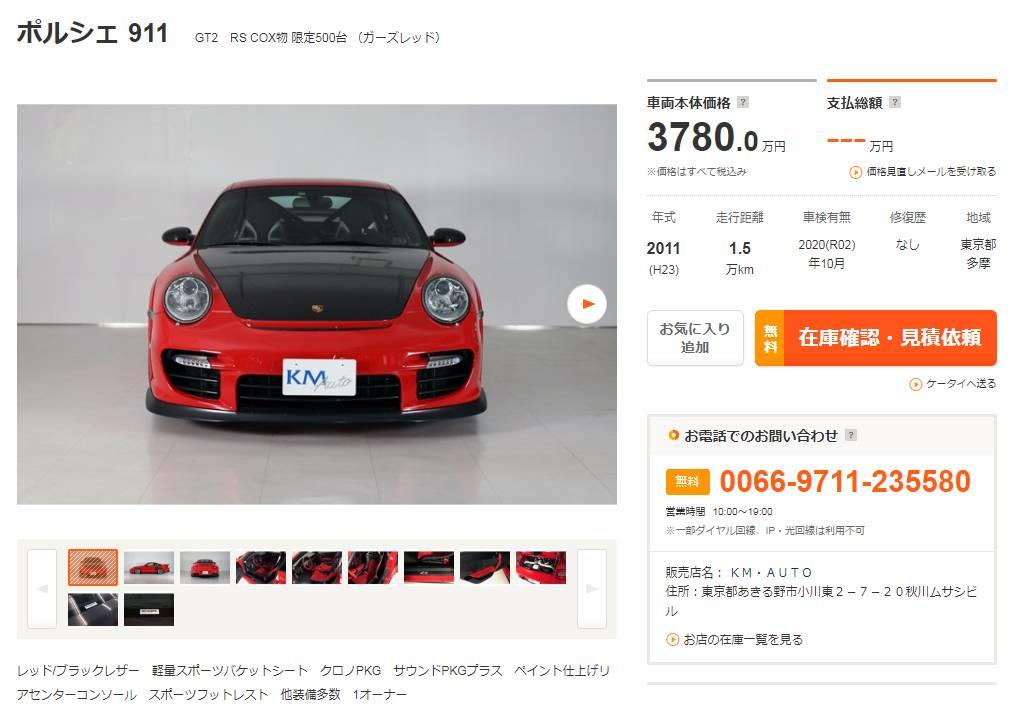Click the help icon beside 支払総額
This screenshot has height=723, width=1018.
click(895, 103)
